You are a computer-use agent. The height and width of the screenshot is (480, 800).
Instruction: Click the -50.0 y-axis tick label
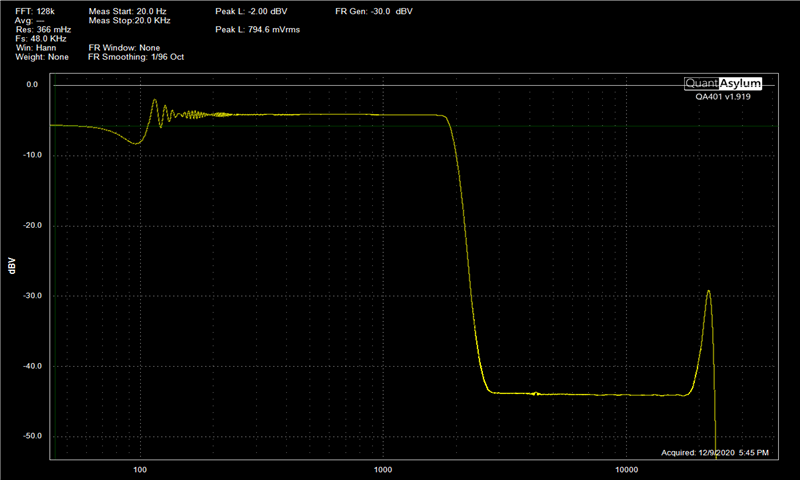tap(32, 436)
